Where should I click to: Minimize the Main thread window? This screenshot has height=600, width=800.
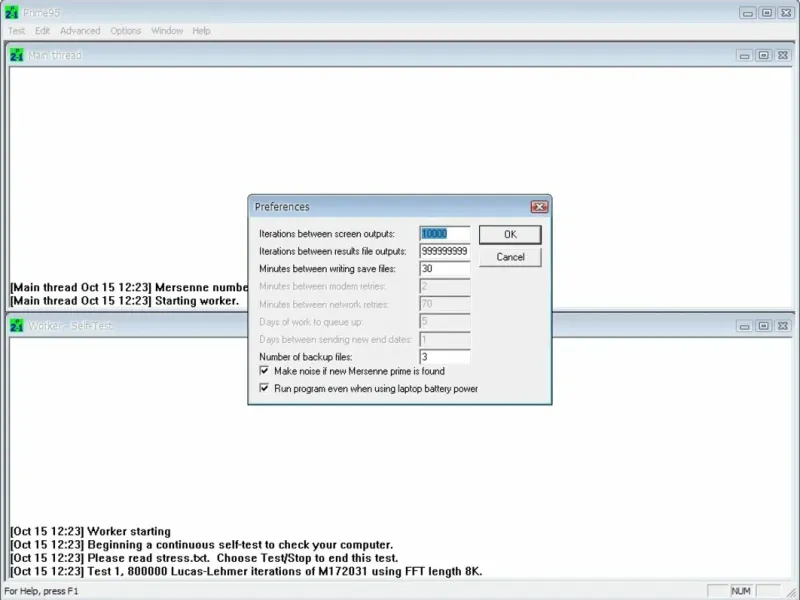coord(744,55)
